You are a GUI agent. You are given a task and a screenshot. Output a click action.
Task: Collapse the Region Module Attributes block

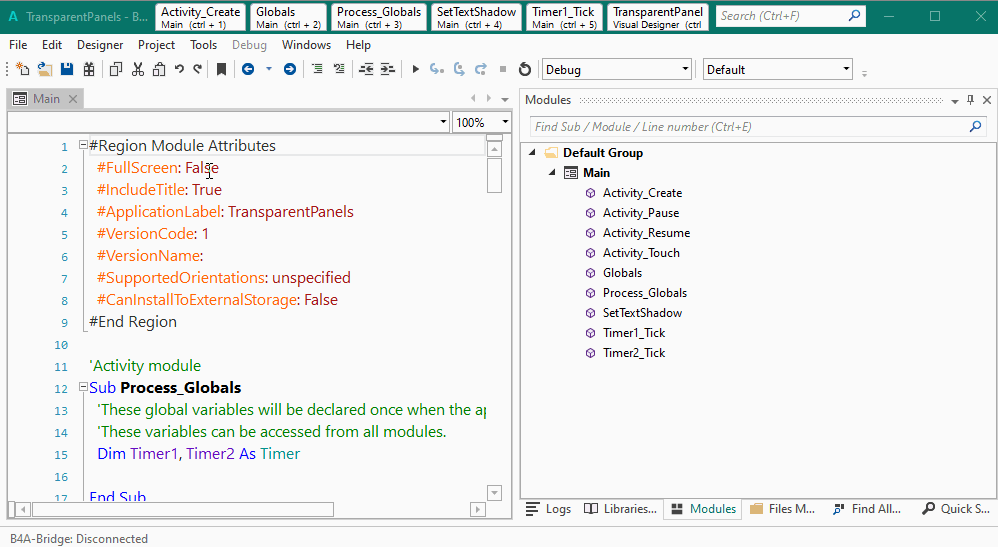tap(83, 145)
